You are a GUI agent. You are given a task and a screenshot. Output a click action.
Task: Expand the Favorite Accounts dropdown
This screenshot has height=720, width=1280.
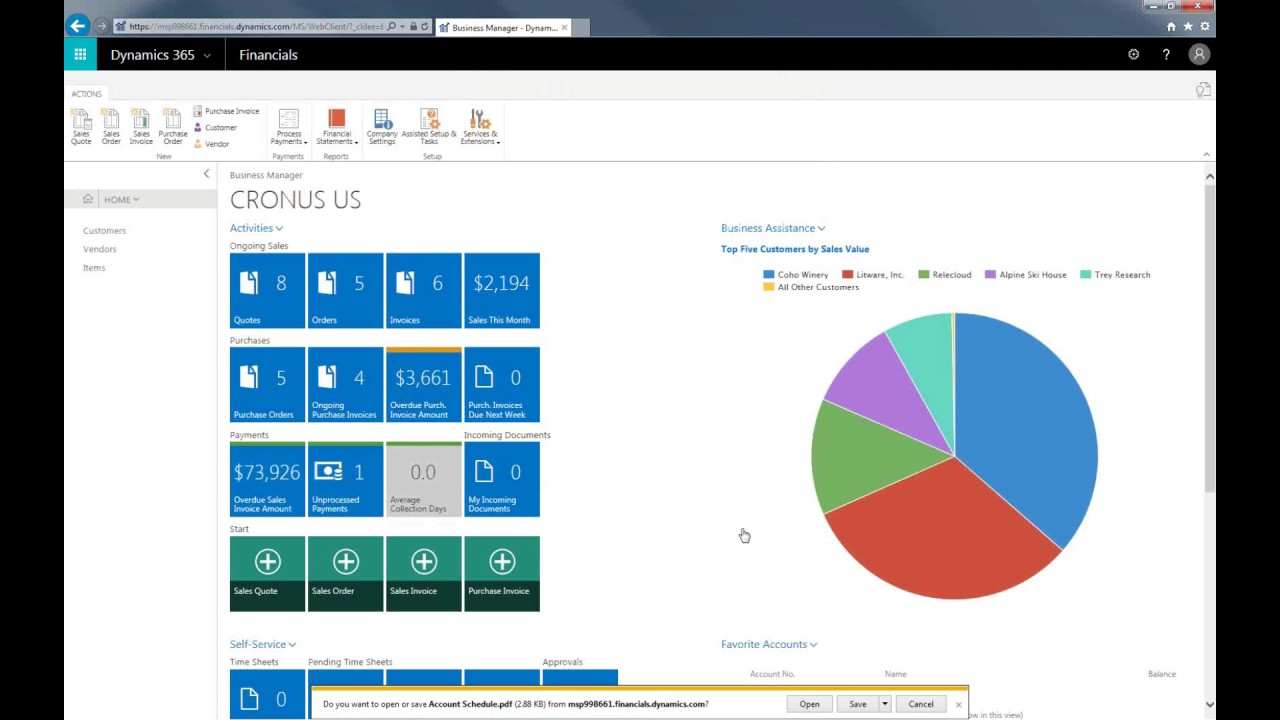[x=769, y=644]
